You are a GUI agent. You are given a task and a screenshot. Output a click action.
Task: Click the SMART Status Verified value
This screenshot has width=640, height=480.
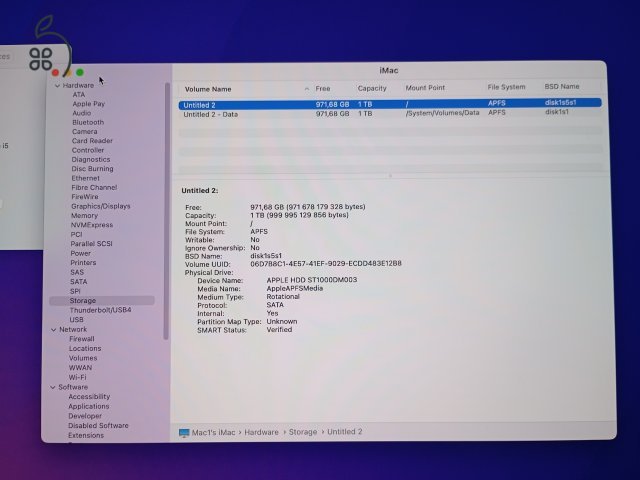pos(279,329)
